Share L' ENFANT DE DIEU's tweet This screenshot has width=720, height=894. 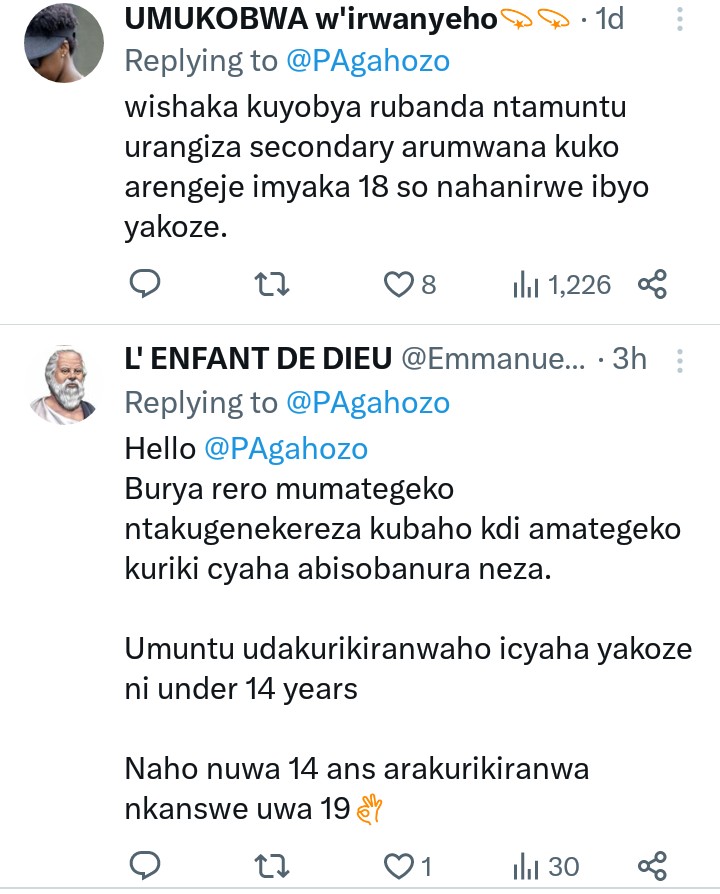pyautogui.click(x=652, y=866)
